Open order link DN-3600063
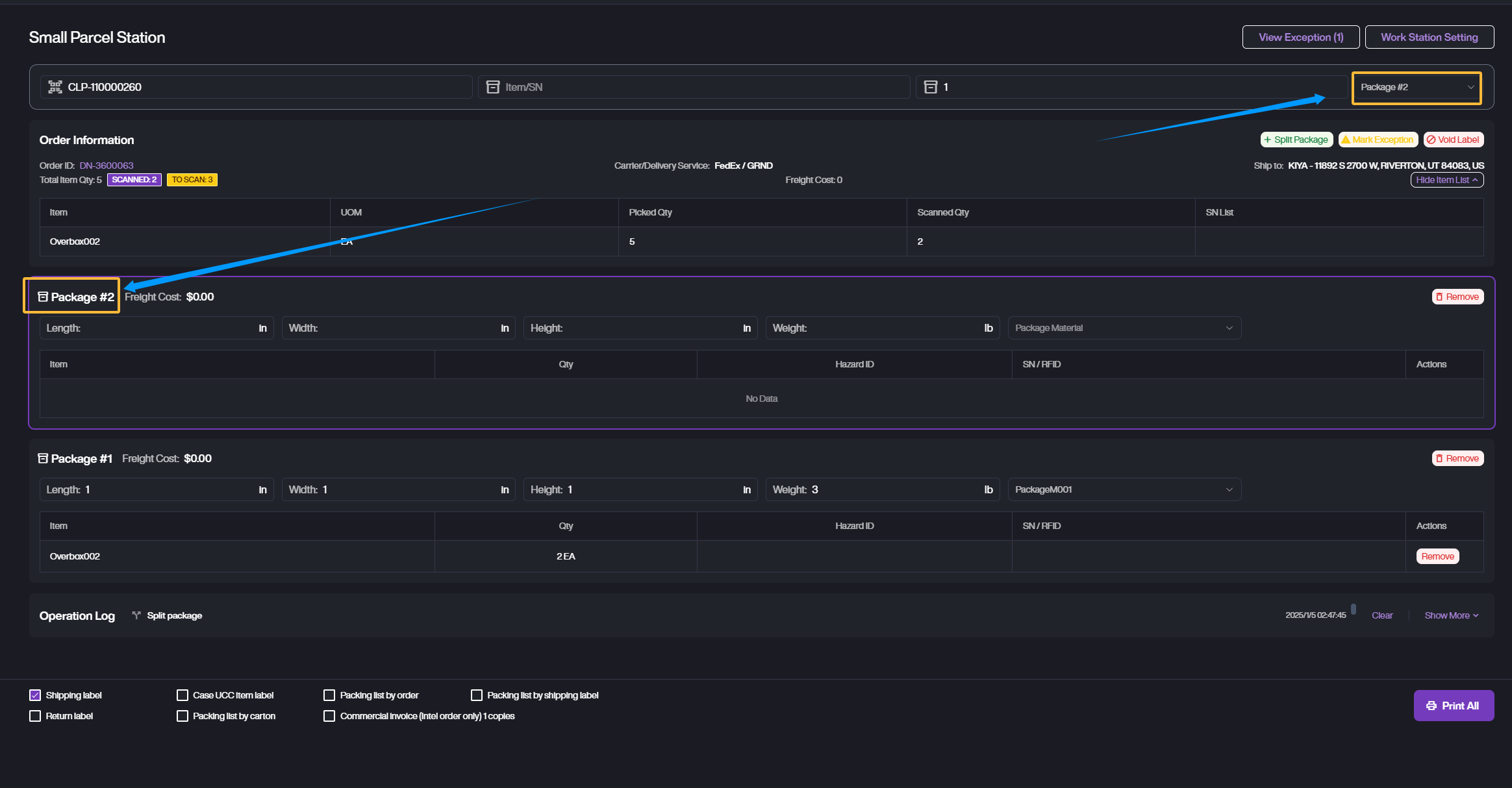 (107, 166)
